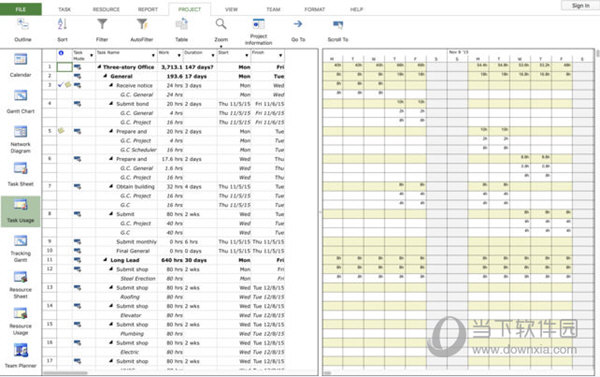Click the Electric resource row
Screen dimensions: 600x377
(x=130, y=352)
